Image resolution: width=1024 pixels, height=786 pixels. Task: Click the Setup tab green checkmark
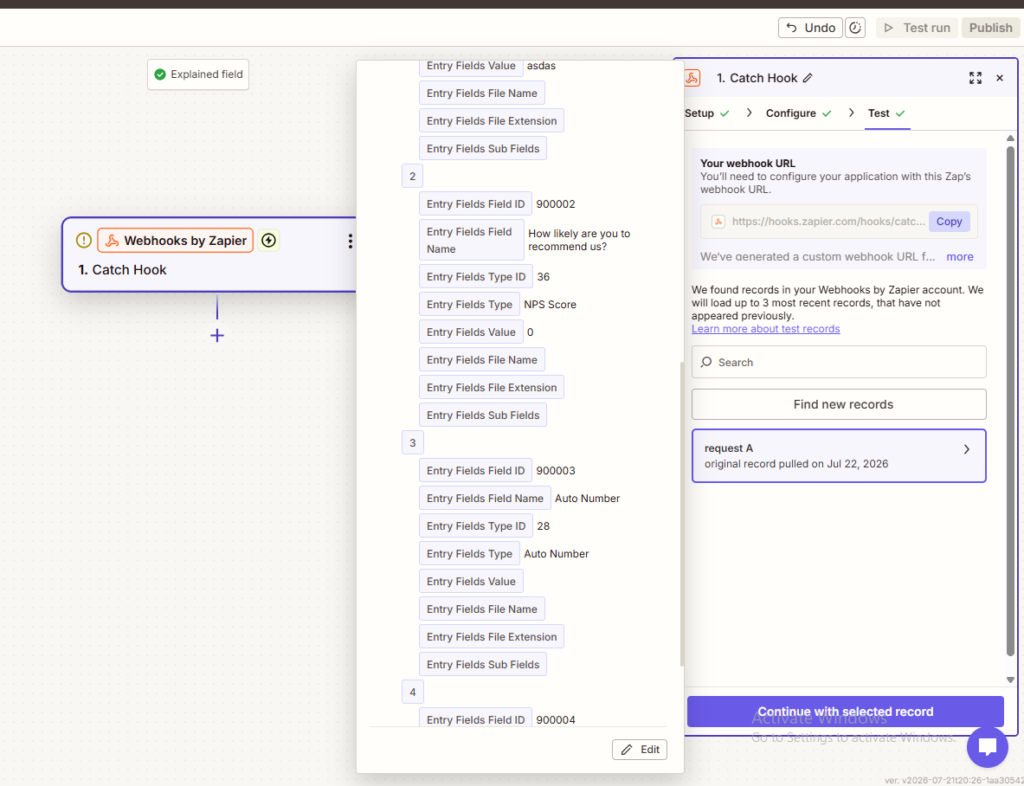pos(724,114)
